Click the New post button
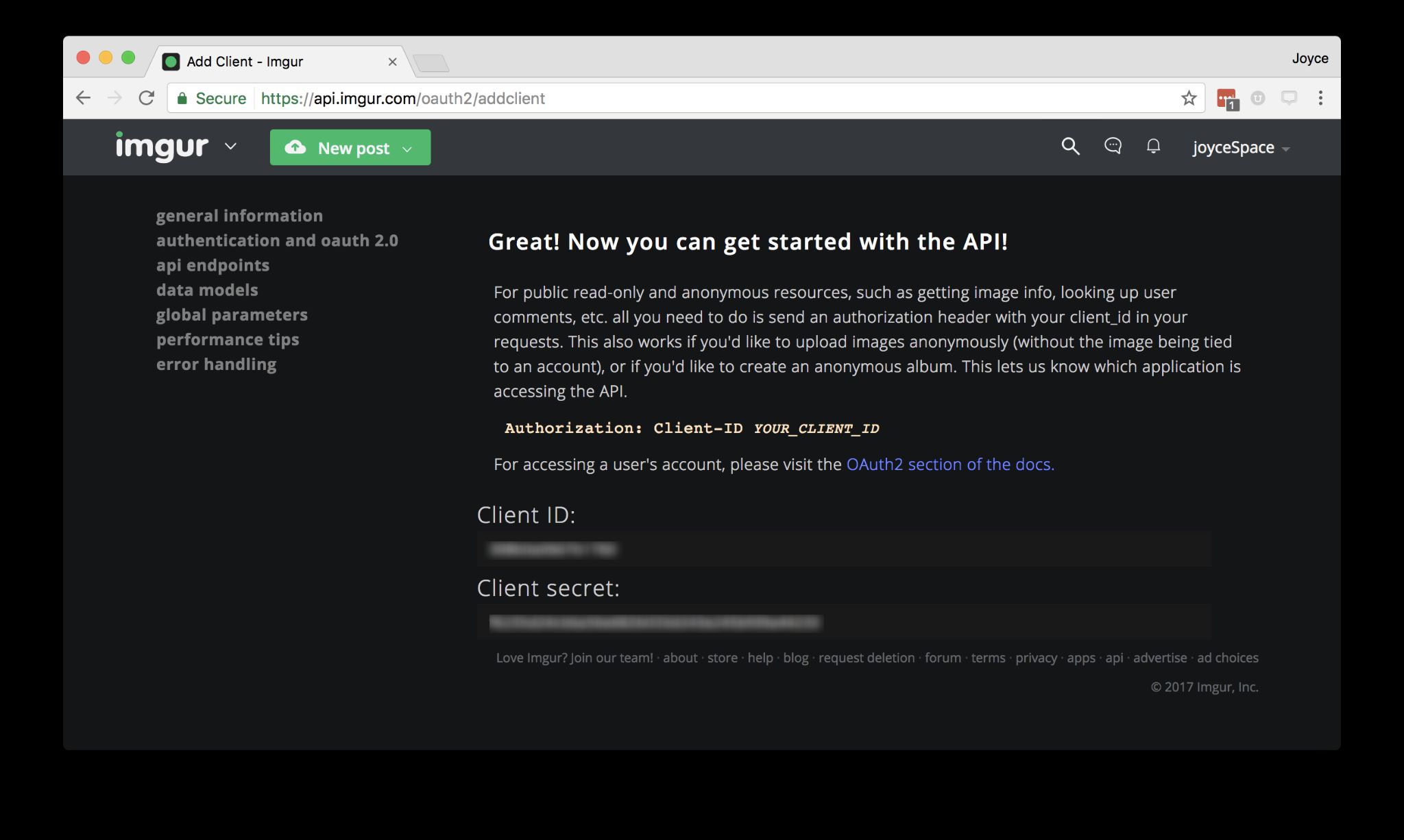 [x=350, y=147]
